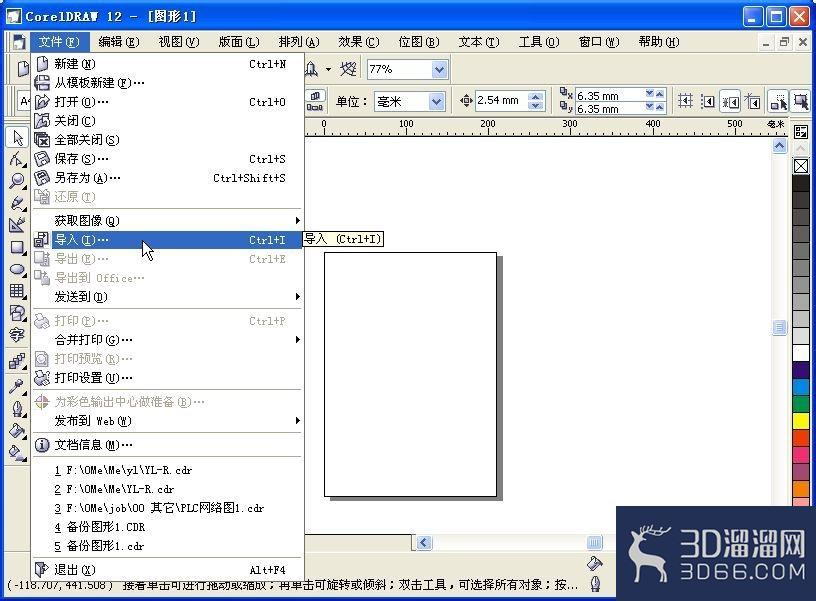Open recent file 1 YL-R.cdr
This screenshot has height=601, width=816.
click(168, 470)
